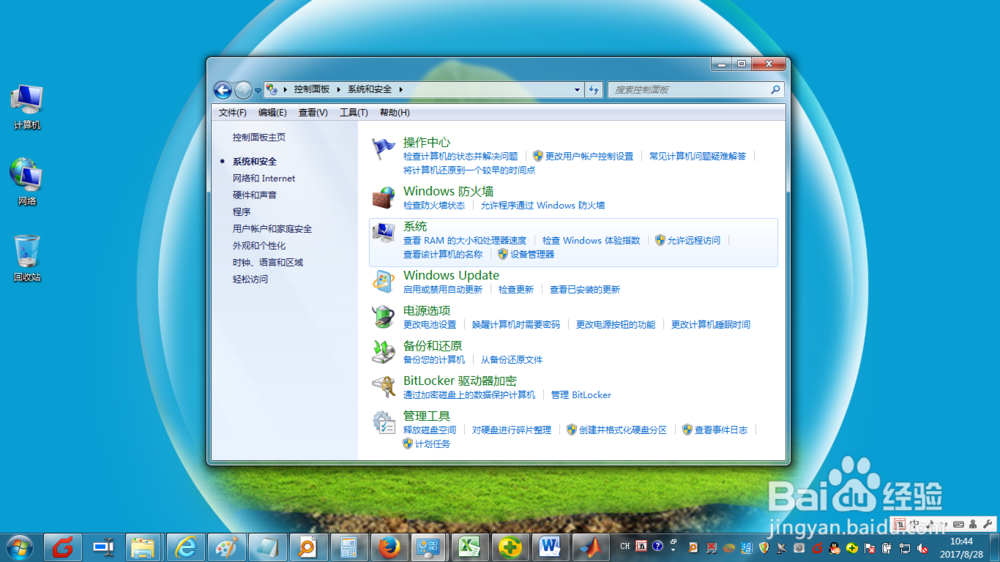Select 网络和 Internet in the sidebar

263,179
